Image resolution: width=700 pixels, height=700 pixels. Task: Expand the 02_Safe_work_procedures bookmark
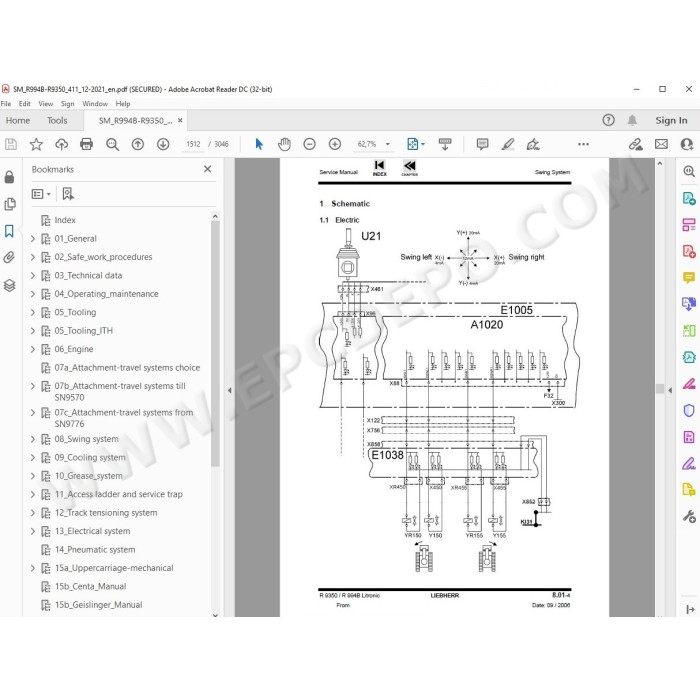(33, 257)
